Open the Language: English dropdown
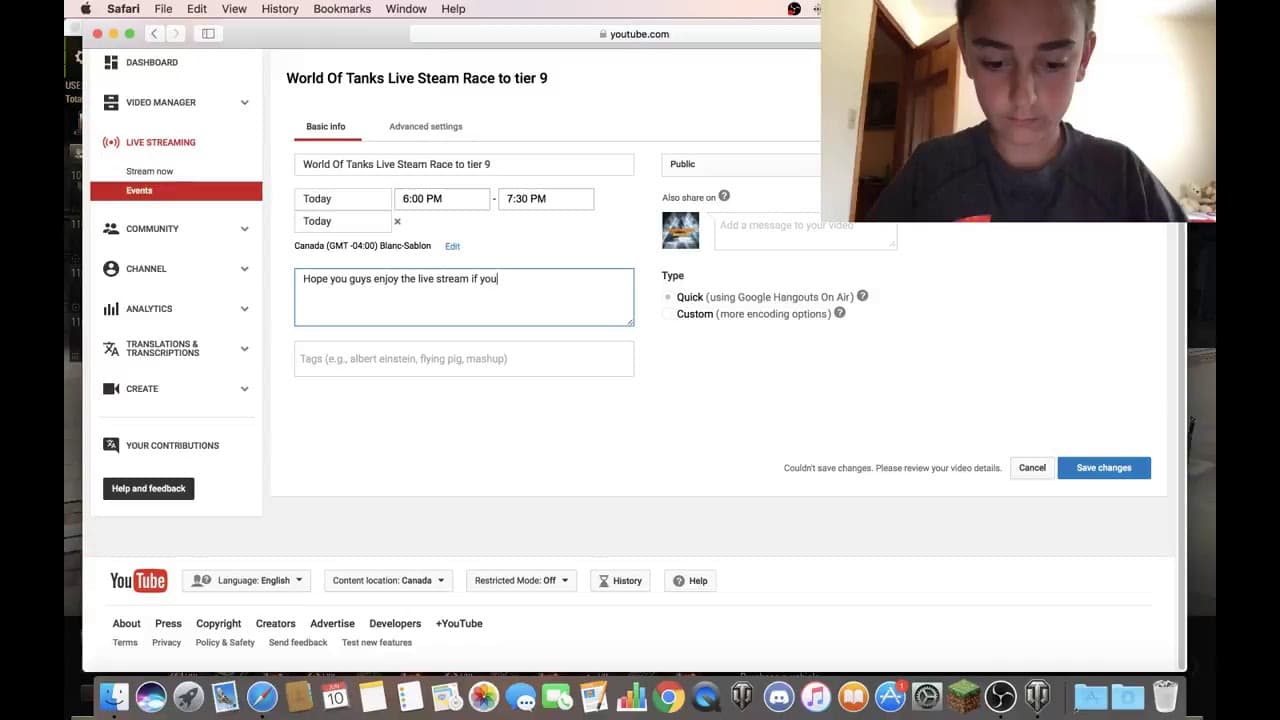Screen dimensions: 1280x720 pos(247,580)
